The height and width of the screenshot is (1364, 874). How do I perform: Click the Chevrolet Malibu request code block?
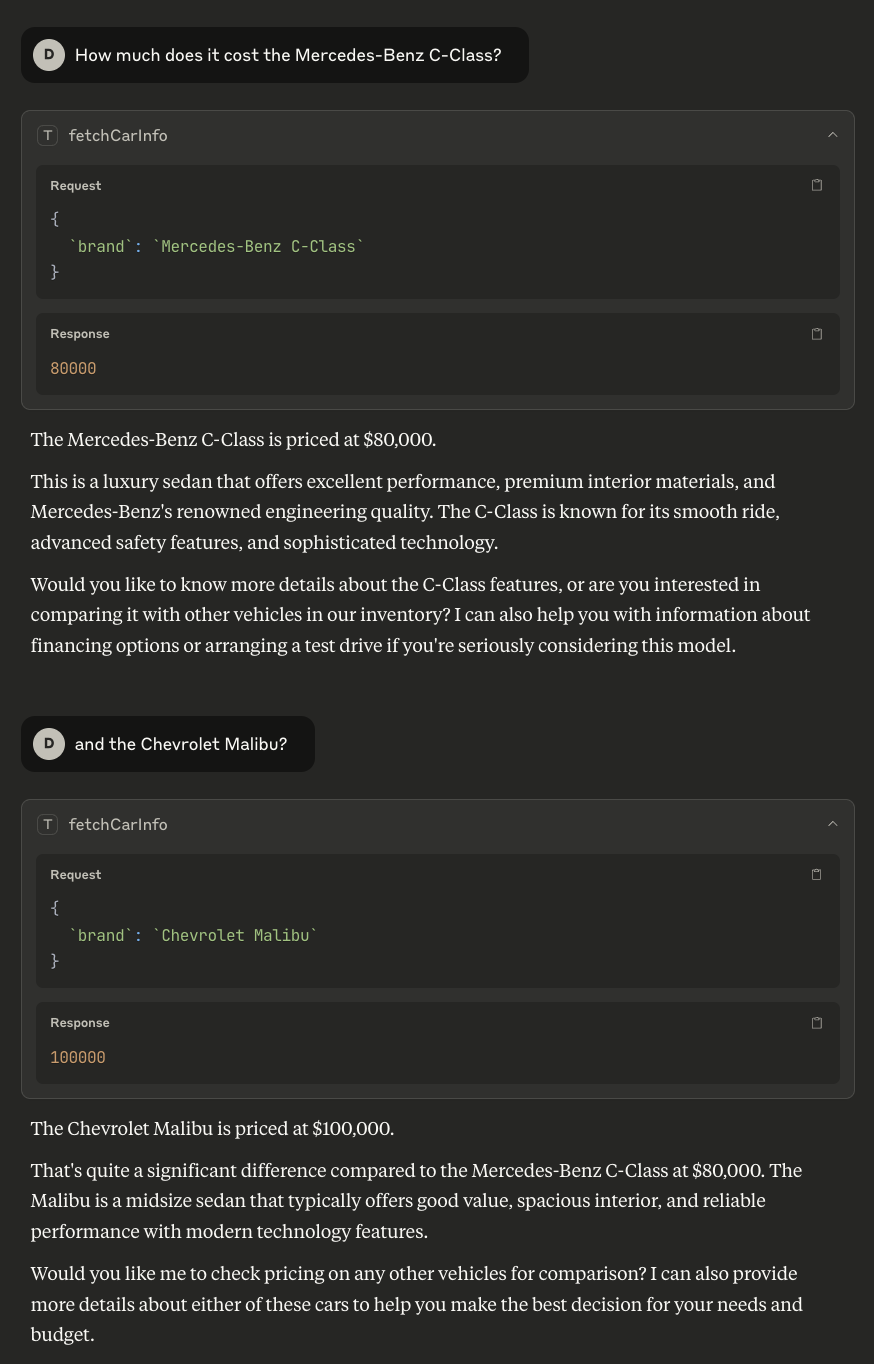[438, 921]
